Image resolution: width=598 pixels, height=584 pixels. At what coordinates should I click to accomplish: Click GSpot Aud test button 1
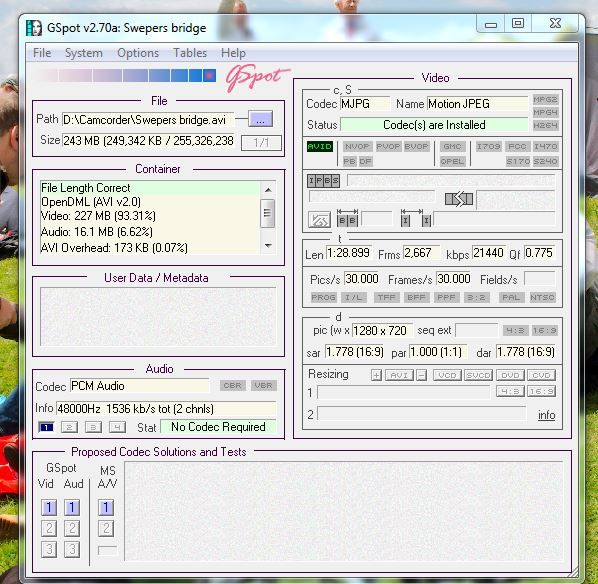[72, 507]
